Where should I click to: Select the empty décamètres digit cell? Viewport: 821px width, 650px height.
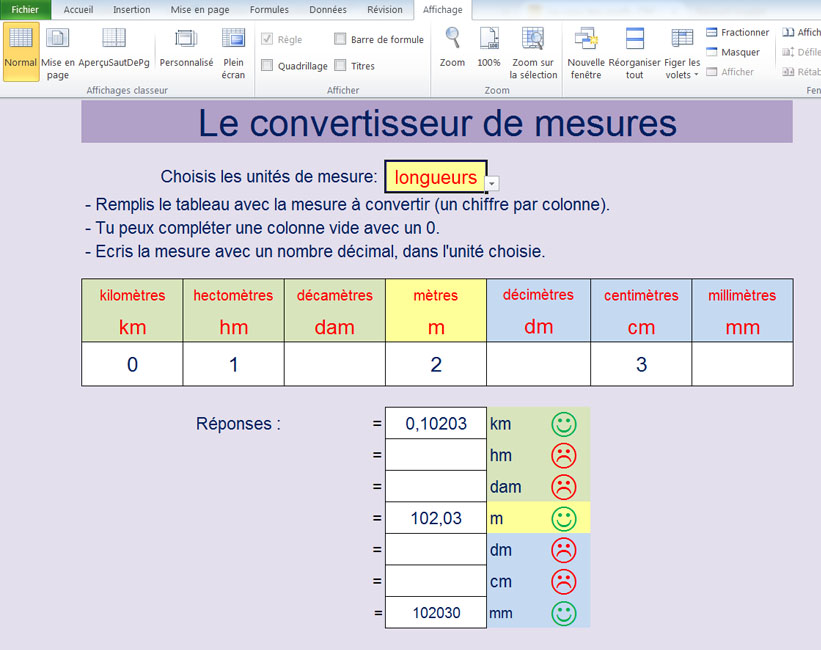(335, 364)
